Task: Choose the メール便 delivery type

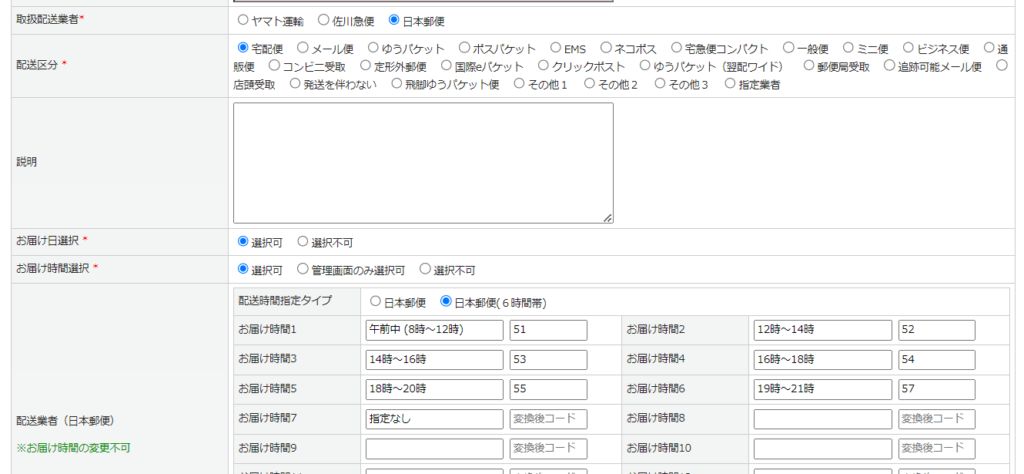Action: click(x=303, y=47)
